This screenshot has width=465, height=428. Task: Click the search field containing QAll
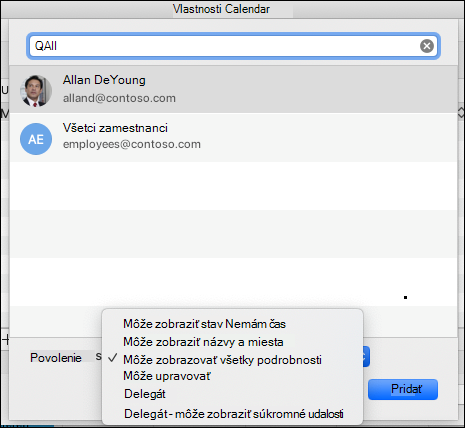[233, 46]
